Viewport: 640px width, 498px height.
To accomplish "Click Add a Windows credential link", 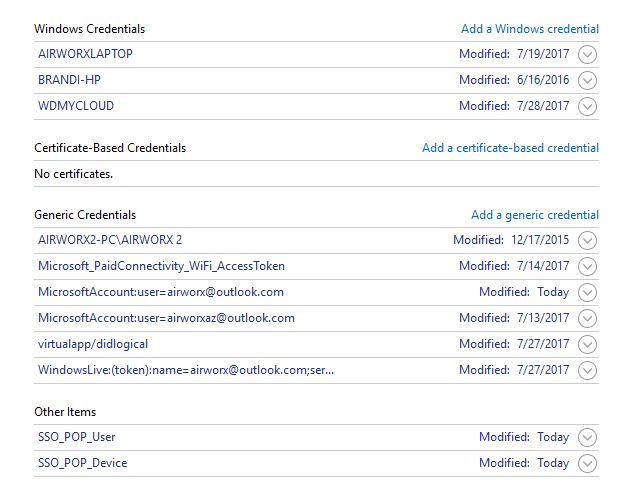I will click(x=530, y=29).
